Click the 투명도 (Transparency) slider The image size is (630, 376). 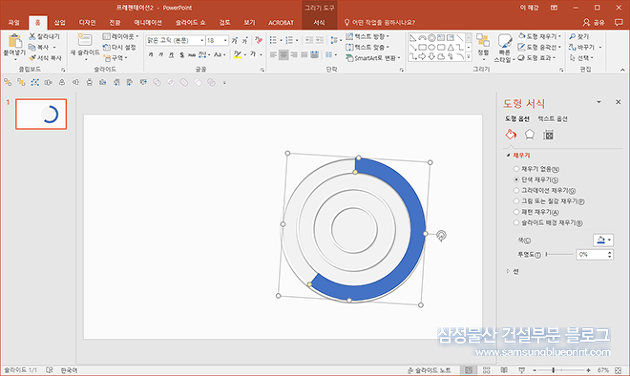[560, 254]
